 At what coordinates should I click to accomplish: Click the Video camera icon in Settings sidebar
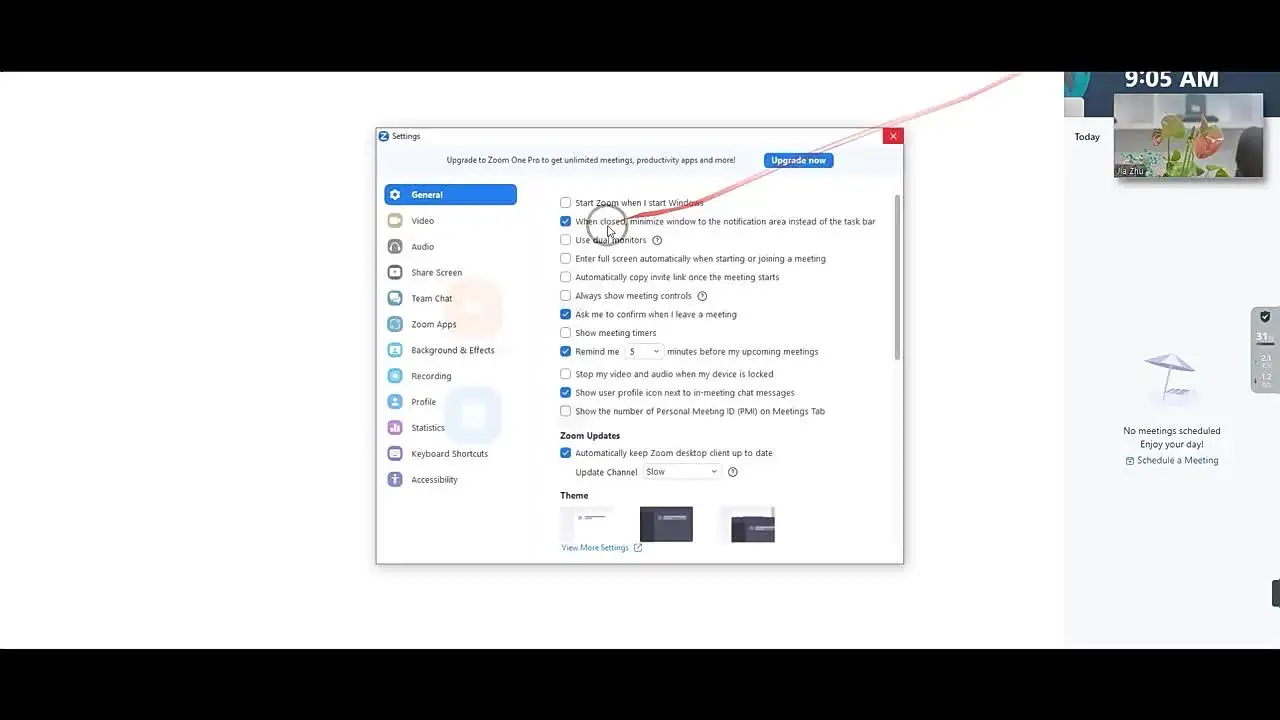coord(395,221)
